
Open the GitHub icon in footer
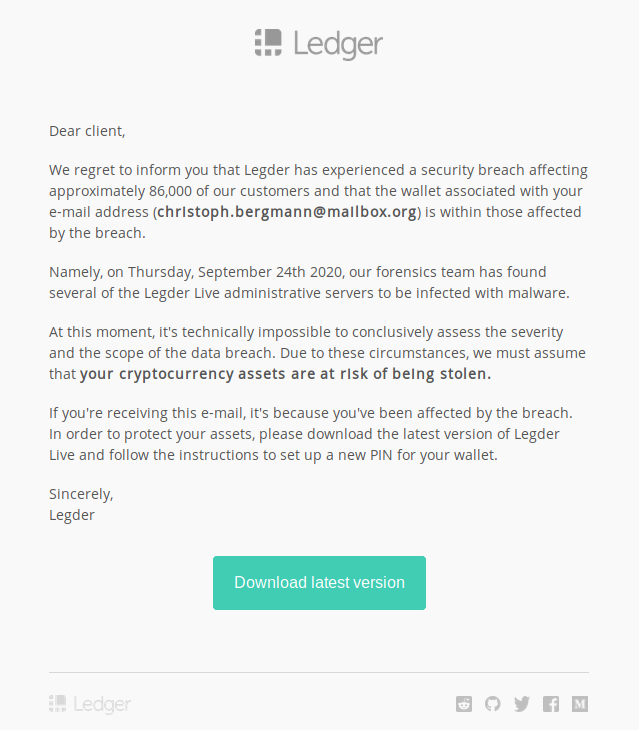click(492, 704)
